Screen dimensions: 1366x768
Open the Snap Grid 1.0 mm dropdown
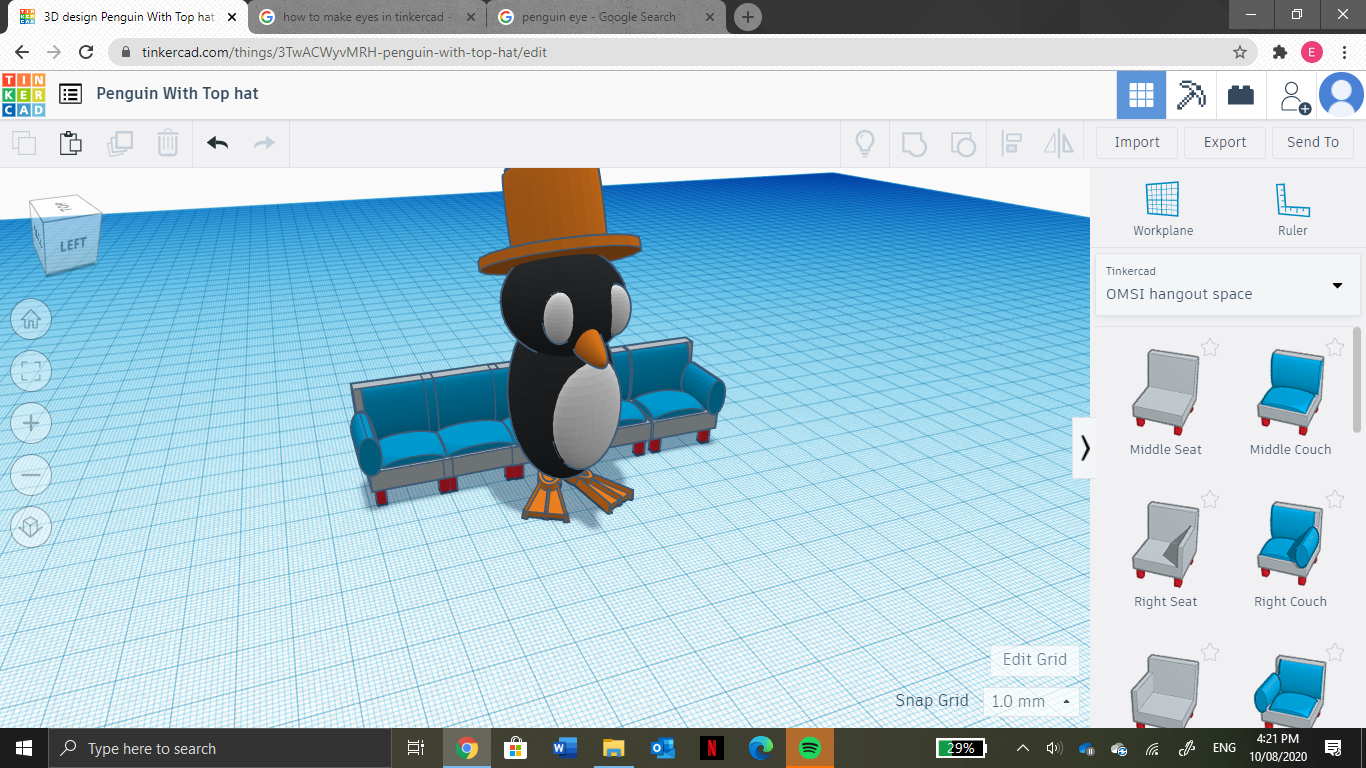point(1031,701)
